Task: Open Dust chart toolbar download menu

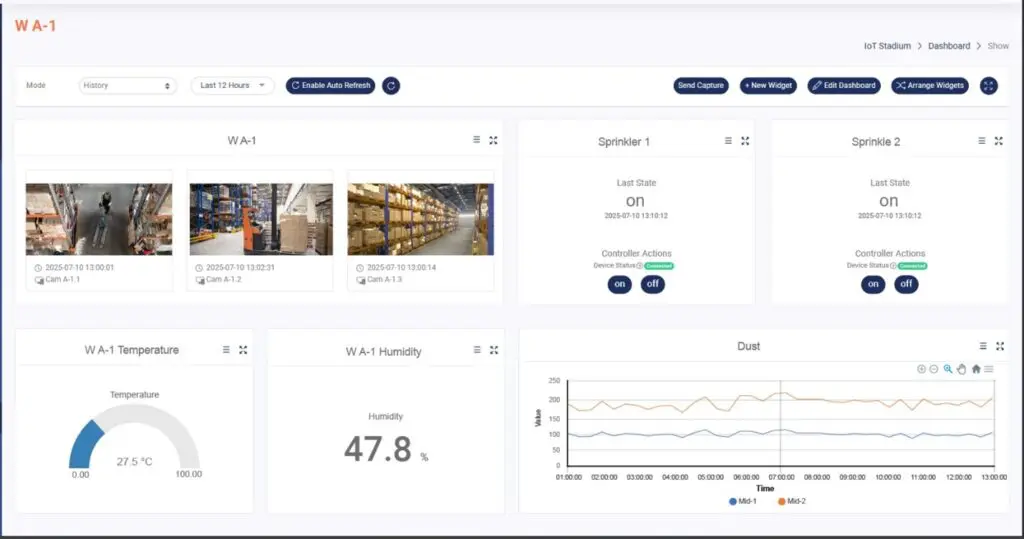Action: 989,369
